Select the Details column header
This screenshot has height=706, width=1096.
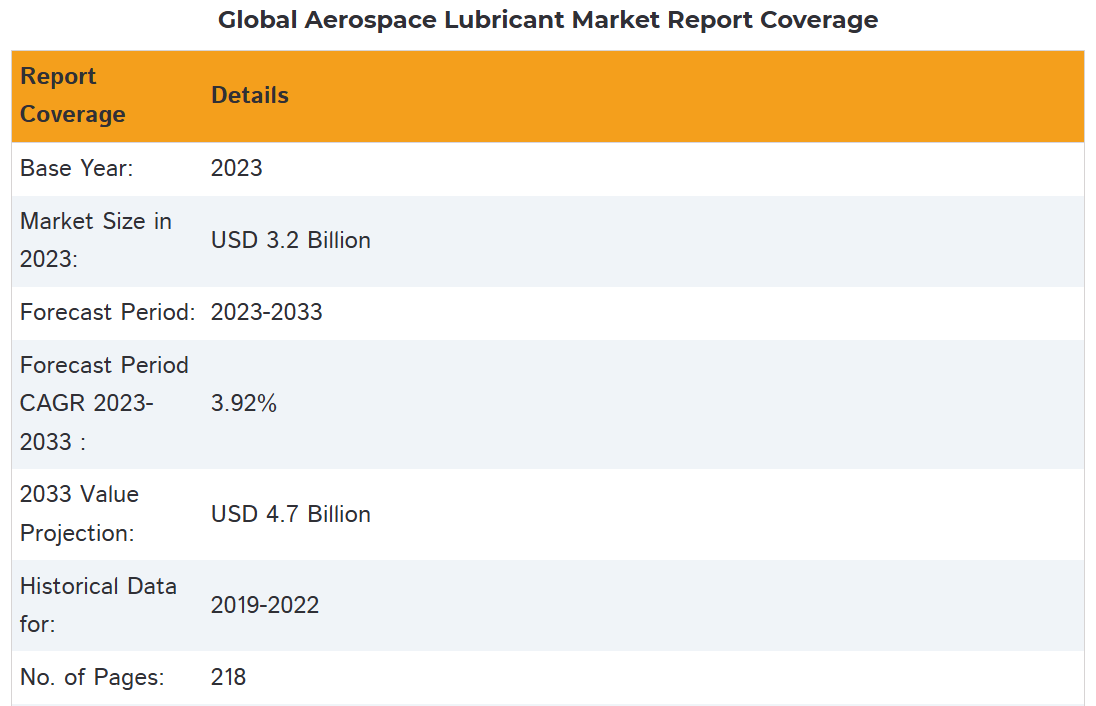pos(250,96)
